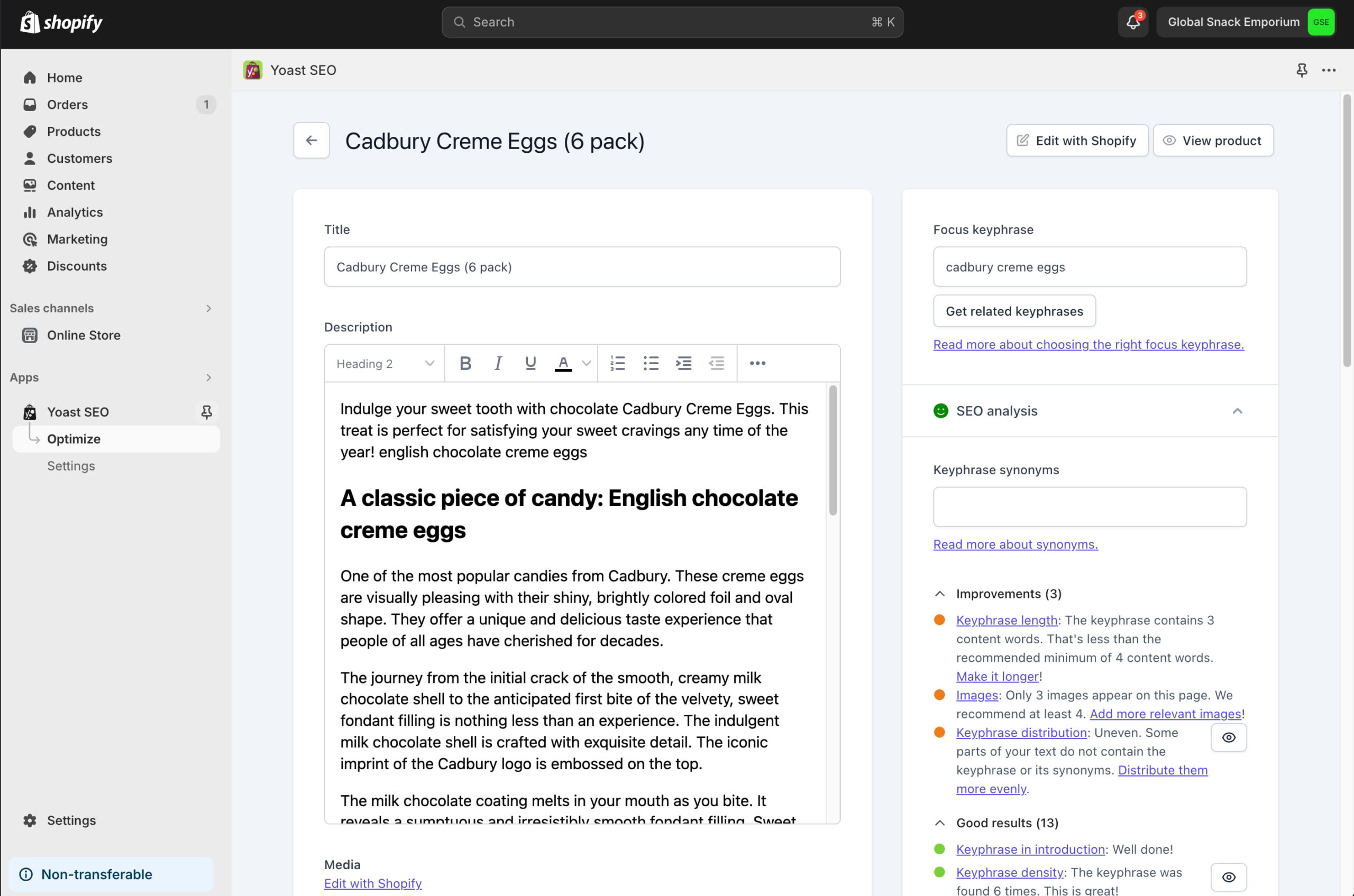Open the notifications bell

point(1133,22)
